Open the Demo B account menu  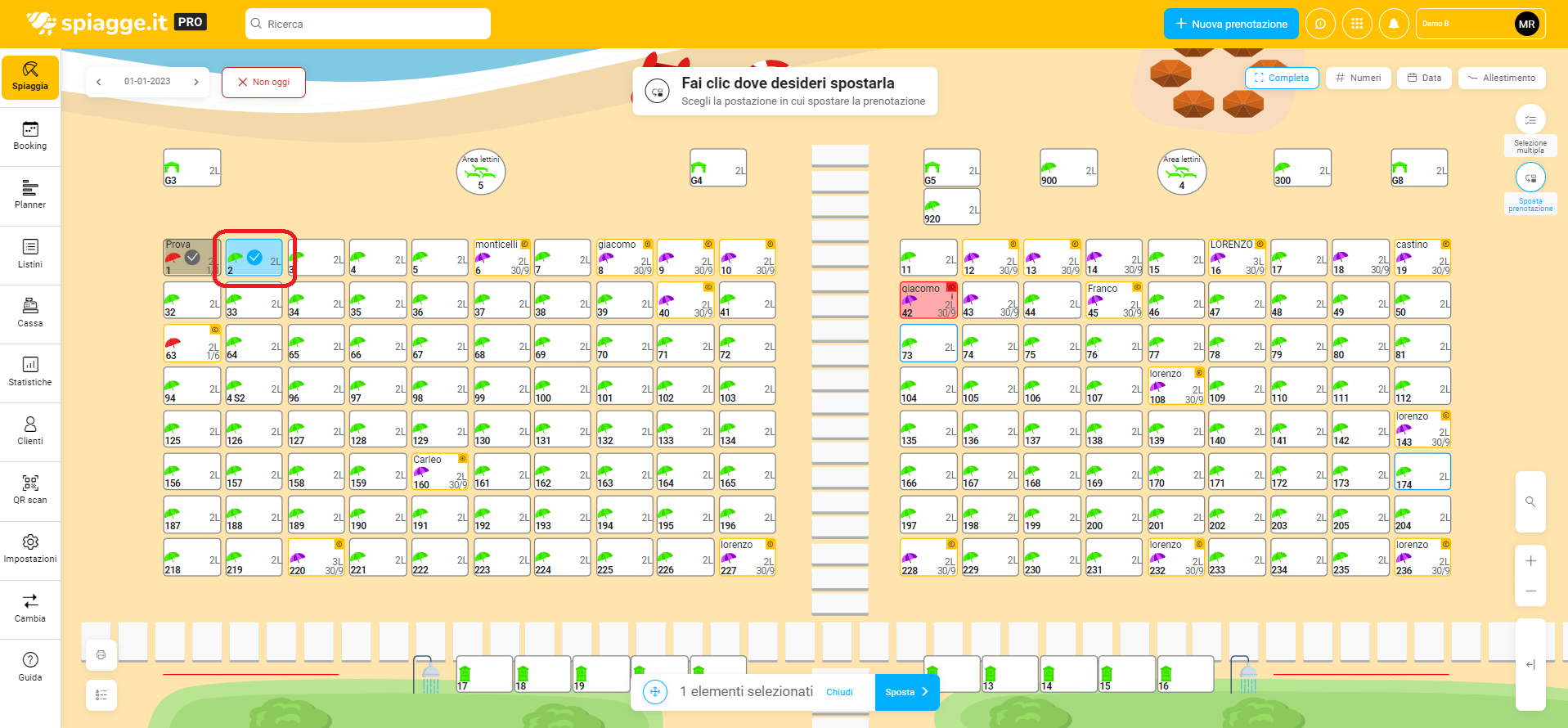(x=1479, y=24)
